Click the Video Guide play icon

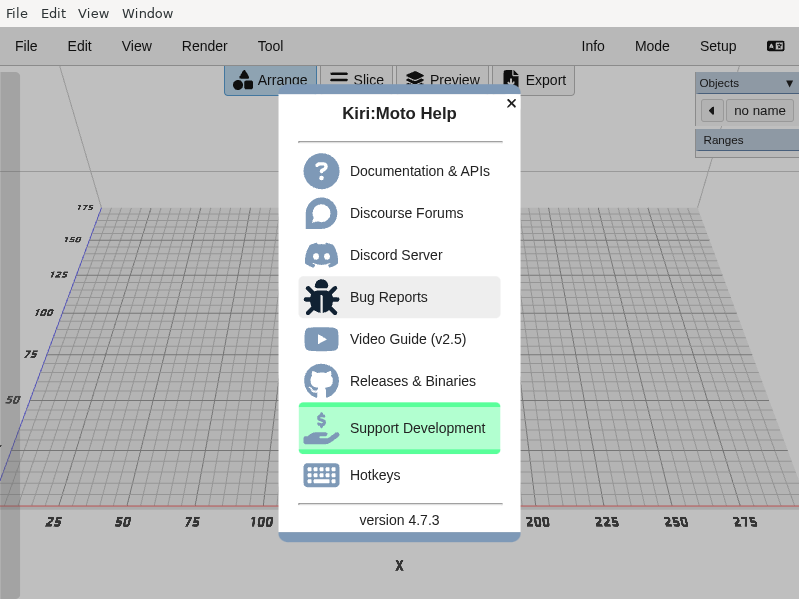pos(321,339)
